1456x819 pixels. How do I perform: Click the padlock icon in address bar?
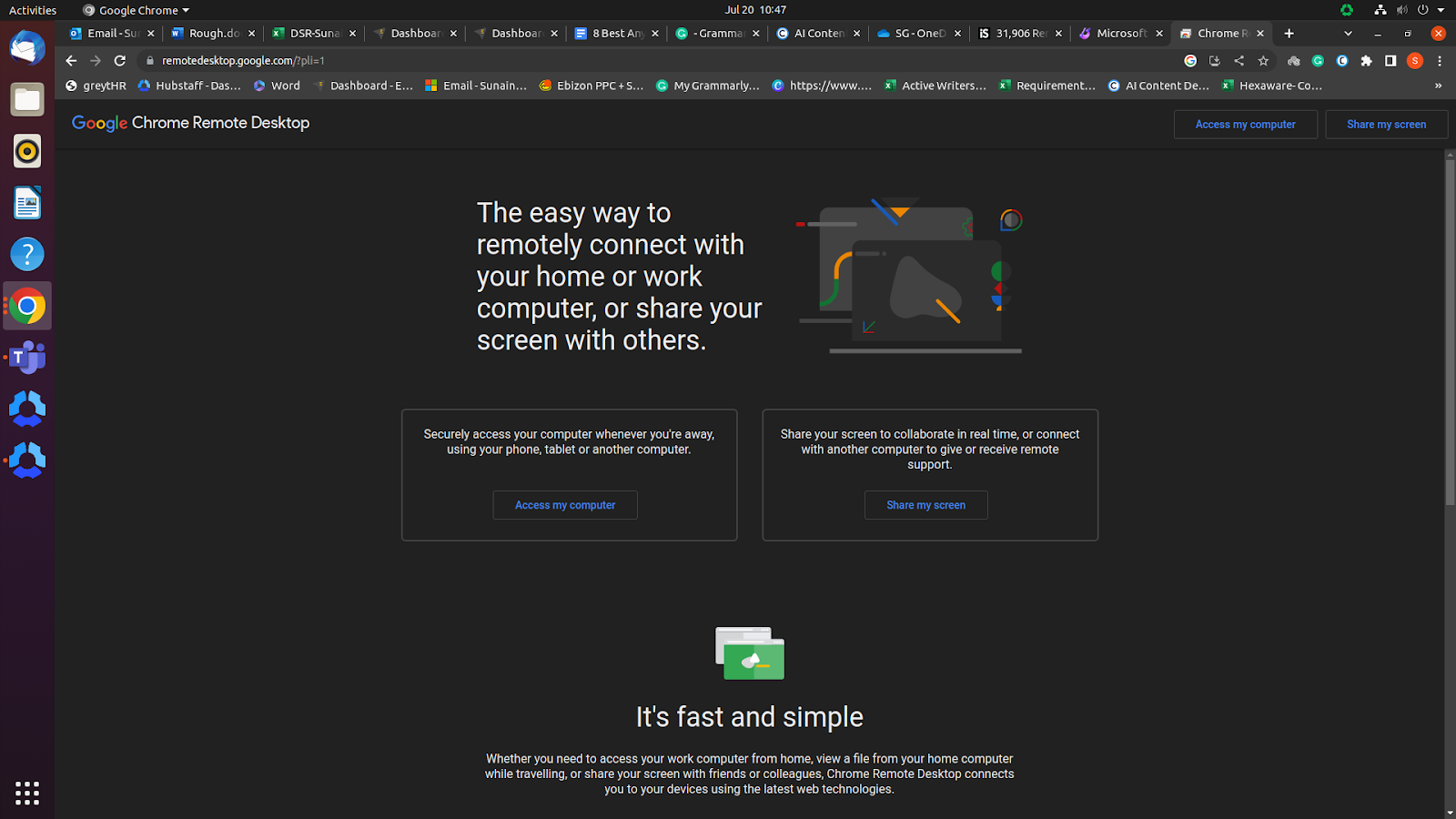(x=148, y=61)
